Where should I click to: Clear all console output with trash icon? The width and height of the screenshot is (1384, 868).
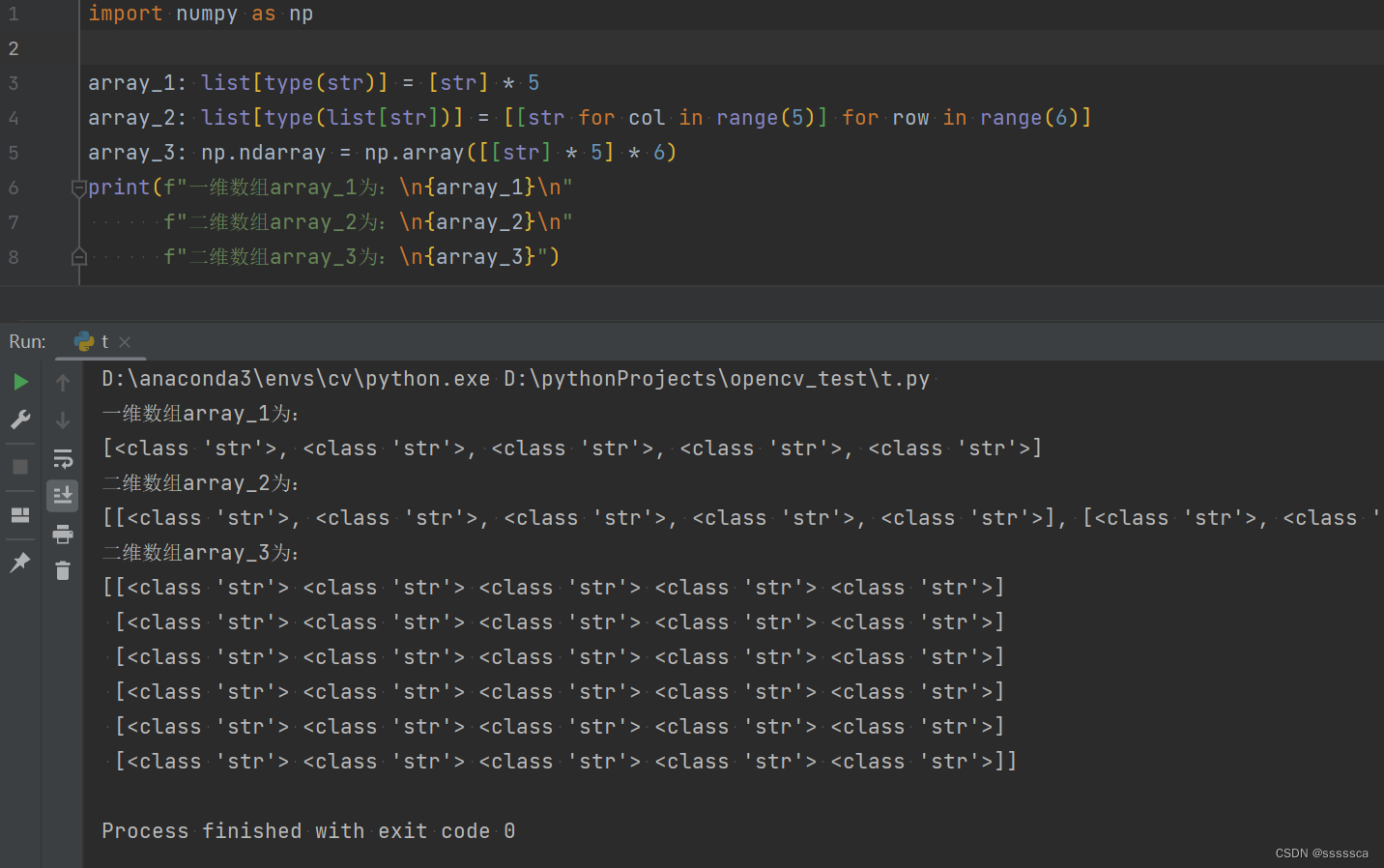pos(63,571)
